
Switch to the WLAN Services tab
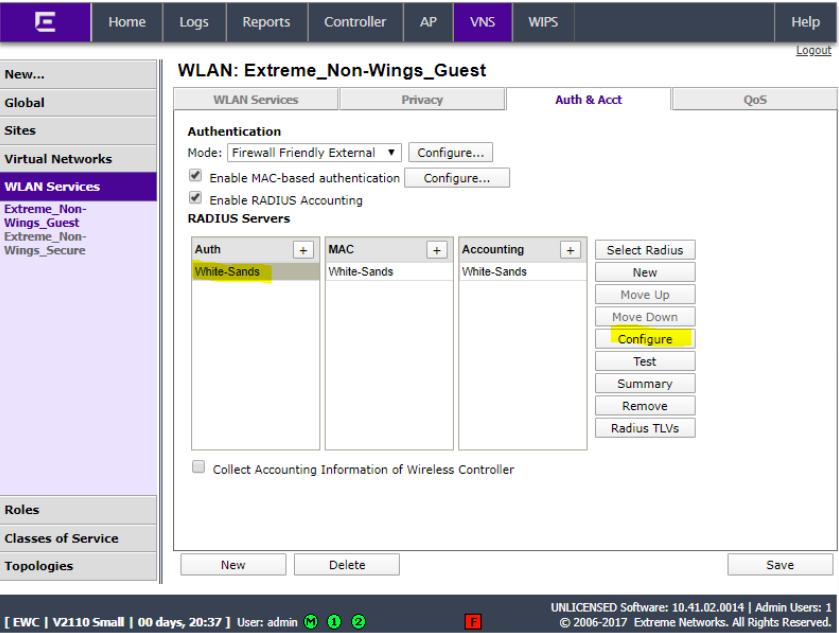256,100
